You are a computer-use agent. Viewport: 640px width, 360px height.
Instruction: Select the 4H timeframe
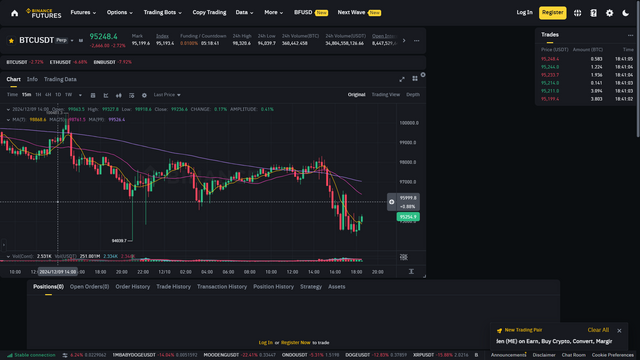coord(48,95)
